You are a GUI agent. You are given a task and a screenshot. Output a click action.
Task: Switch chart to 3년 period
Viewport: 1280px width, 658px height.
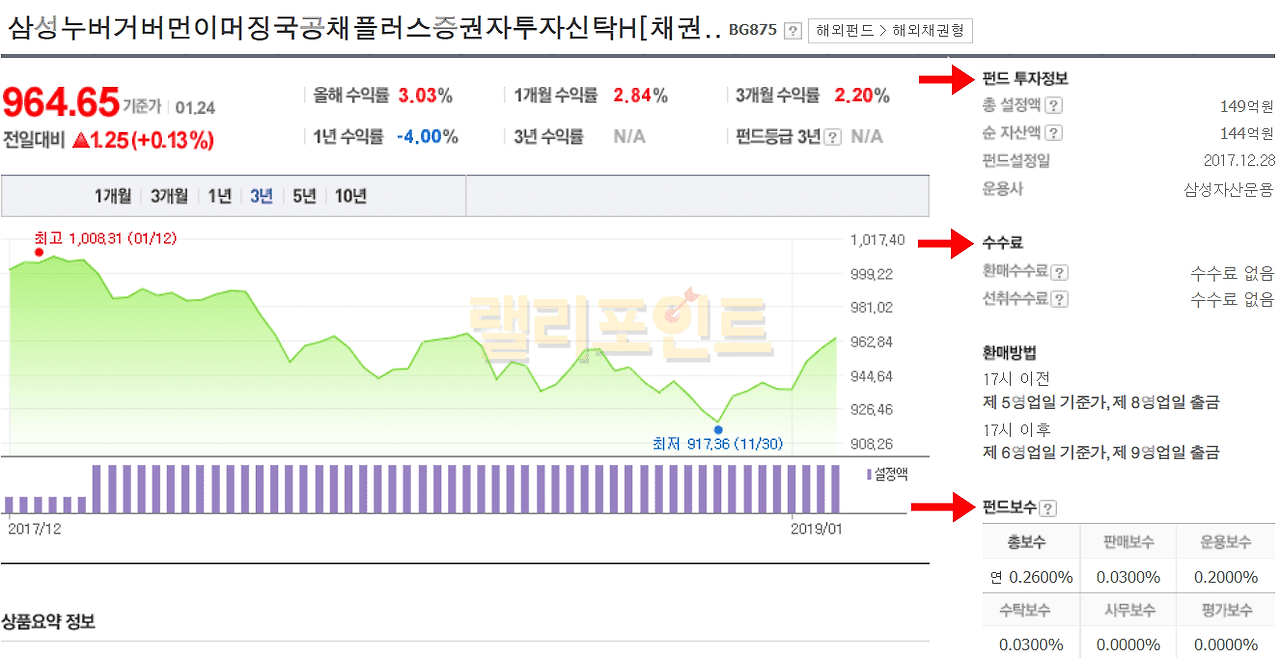(x=261, y=196)
